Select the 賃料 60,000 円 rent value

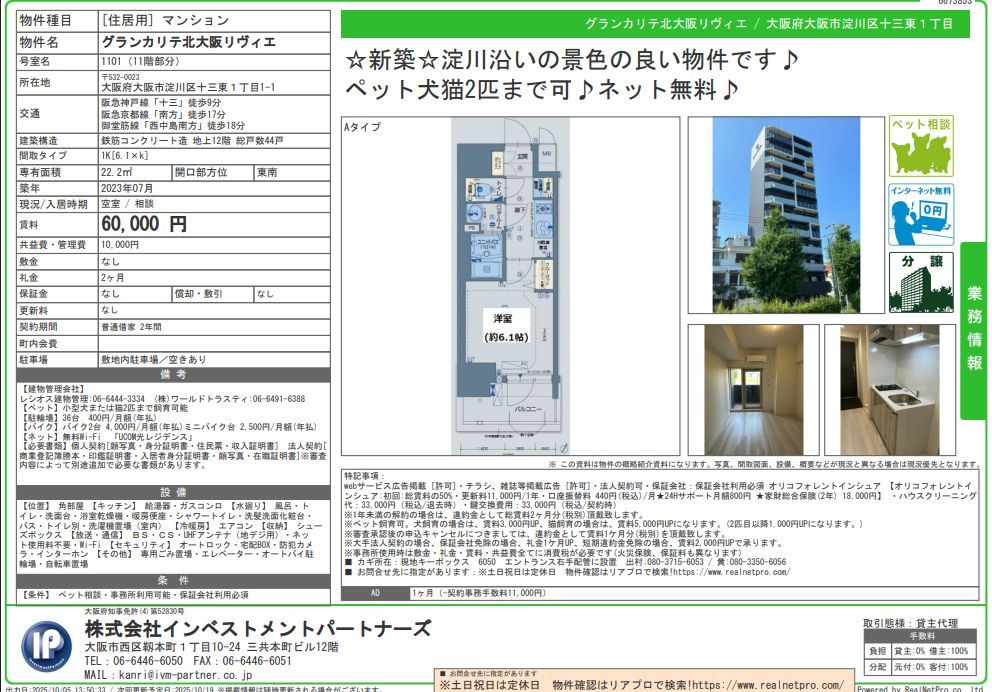tap(145, 224)
